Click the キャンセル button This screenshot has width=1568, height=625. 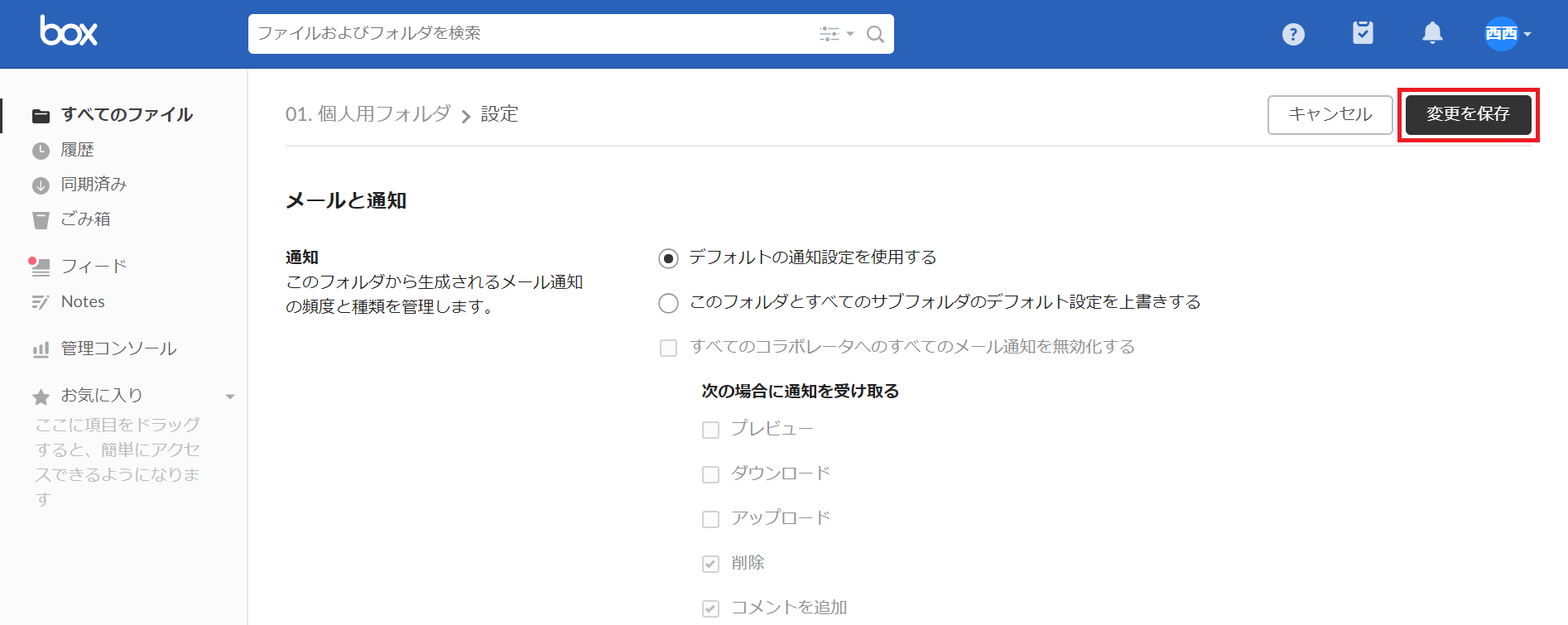click(x=1330, y=114)
